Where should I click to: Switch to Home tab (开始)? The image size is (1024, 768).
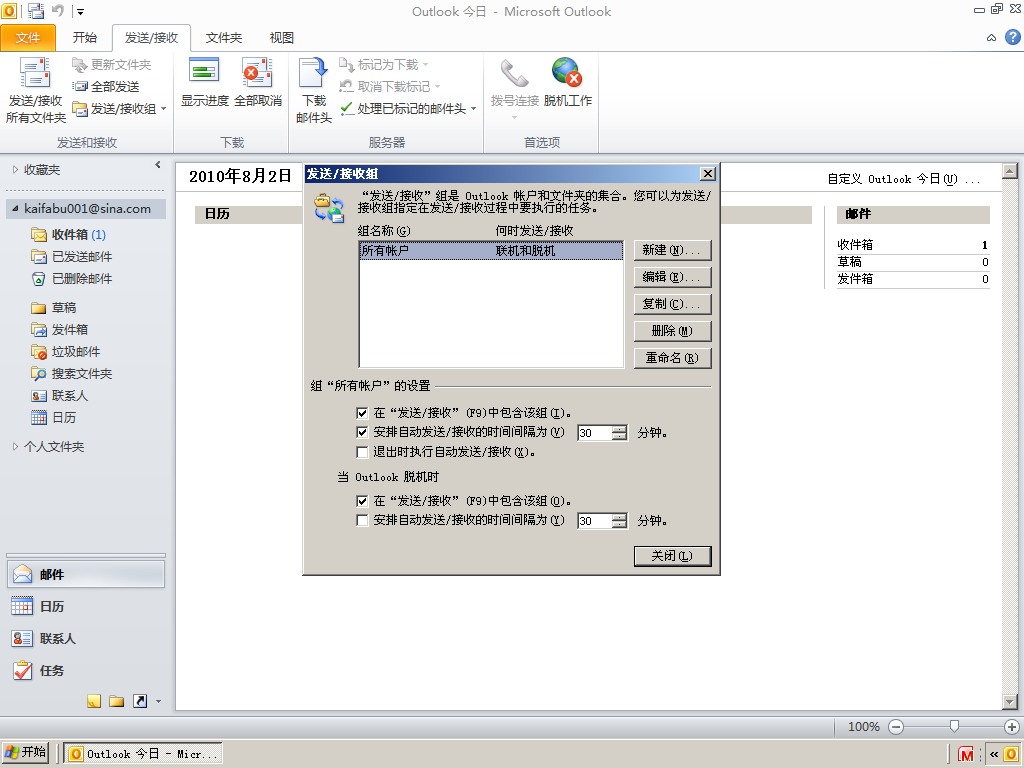coord(85,38)
